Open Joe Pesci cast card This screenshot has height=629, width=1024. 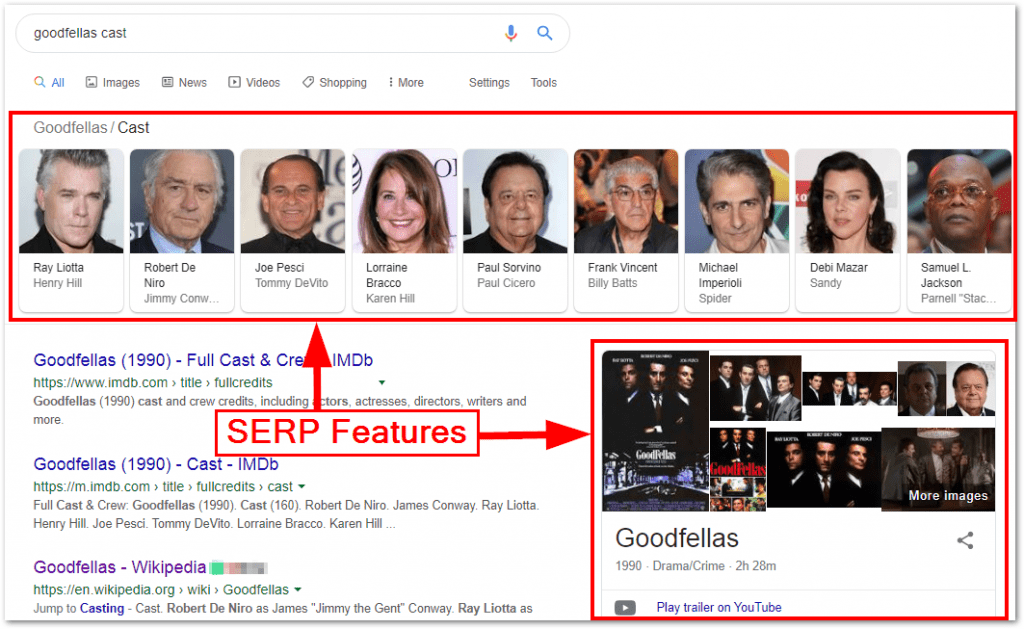(x=293, y=230)
